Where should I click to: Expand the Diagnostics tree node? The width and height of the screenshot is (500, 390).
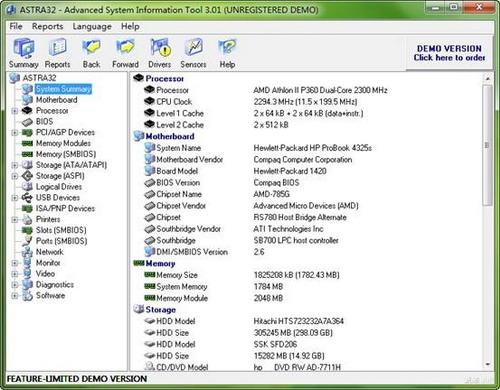[x=15, y=285]
